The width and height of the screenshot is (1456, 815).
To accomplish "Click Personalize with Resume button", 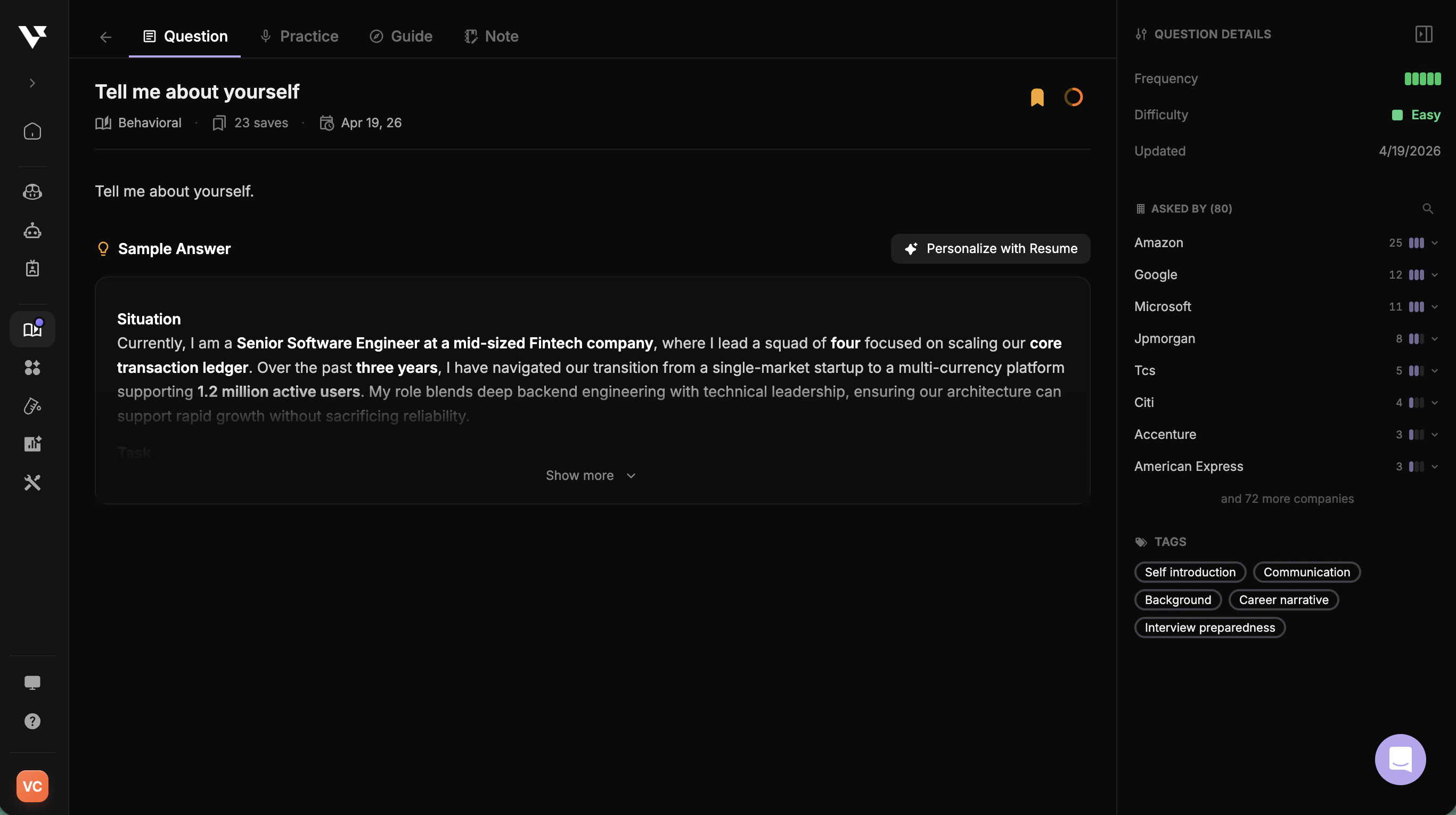I will (990, 249).
